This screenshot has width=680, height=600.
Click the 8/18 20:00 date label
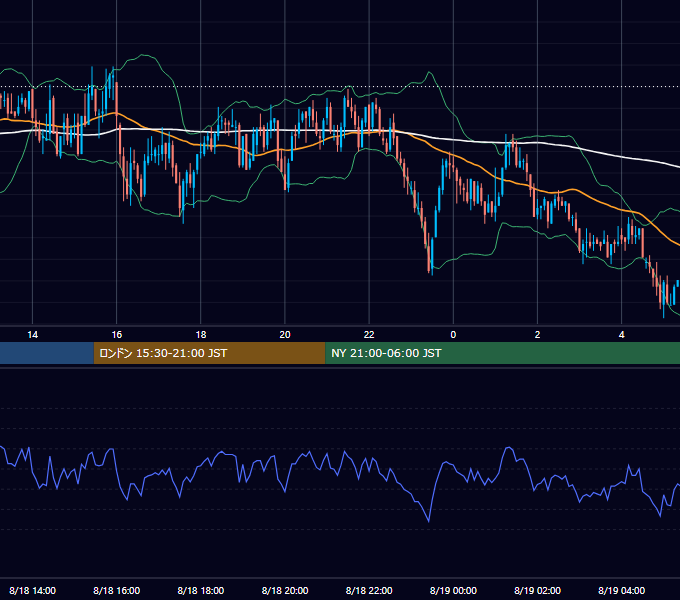coord(285,590)
